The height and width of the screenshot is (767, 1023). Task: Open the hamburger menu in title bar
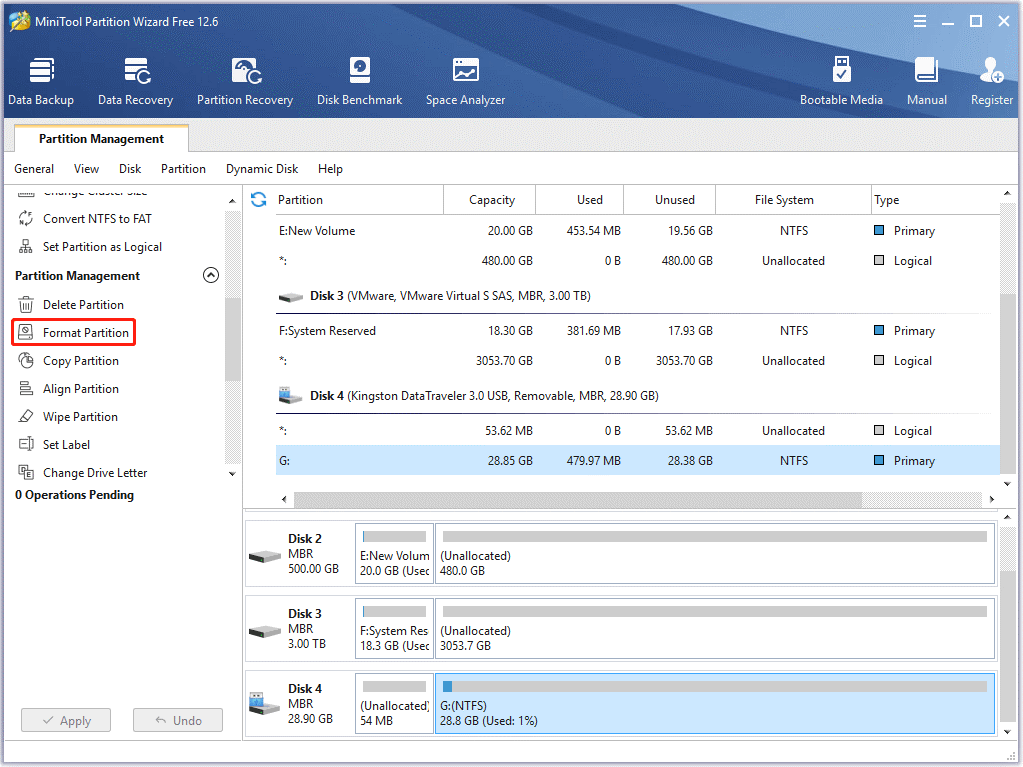pyautogui.click(x=920, y=22)
